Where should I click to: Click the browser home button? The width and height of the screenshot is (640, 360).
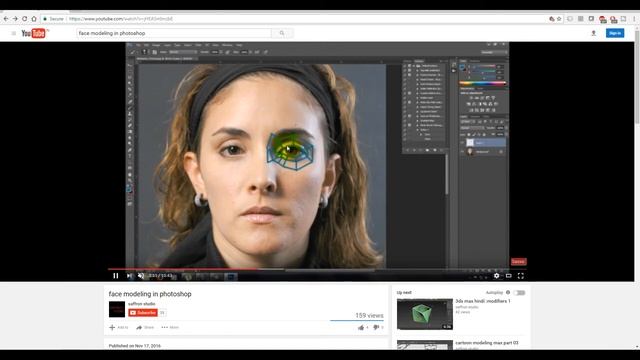click(34, 19)
